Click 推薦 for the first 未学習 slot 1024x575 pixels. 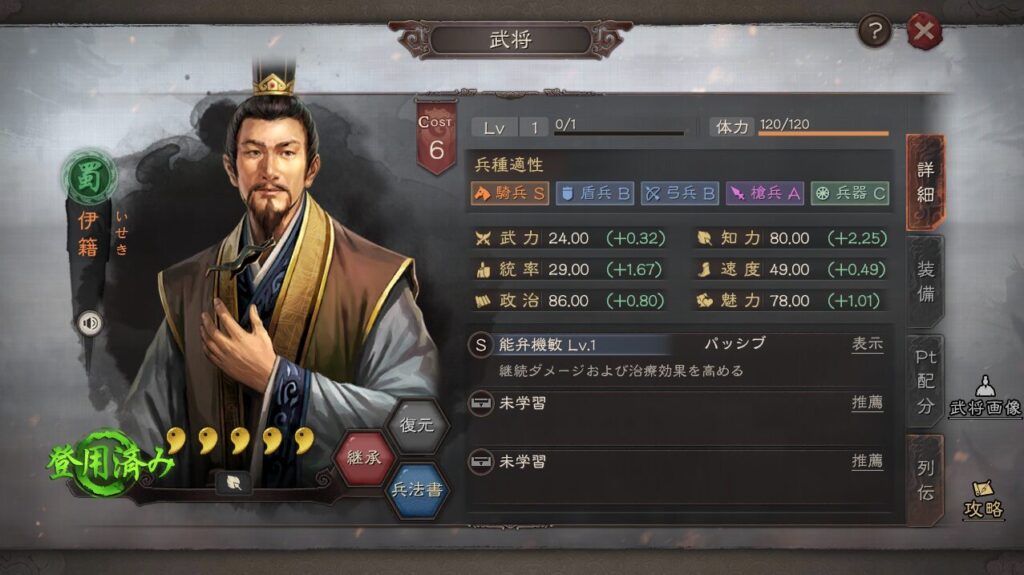(867, 403)
